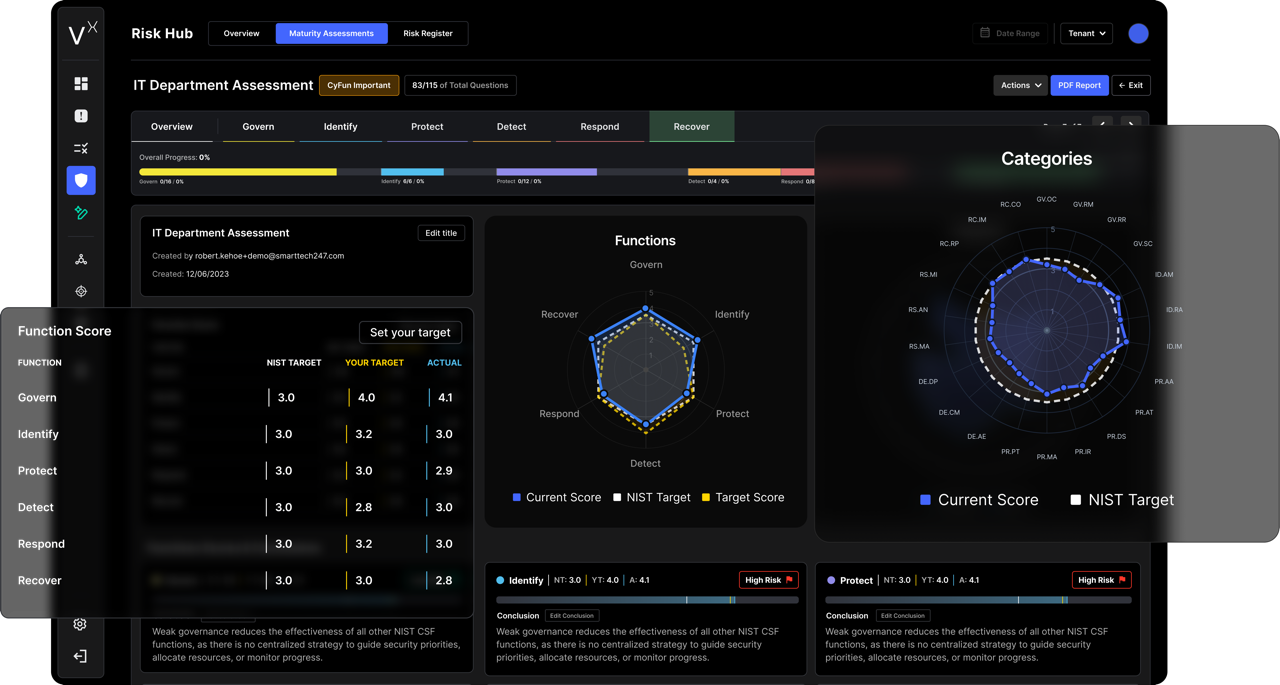The height and width of the screenshot is (685, 1280).
Task: Click Overall Progress: 0% label
Action: click(174, 157)
